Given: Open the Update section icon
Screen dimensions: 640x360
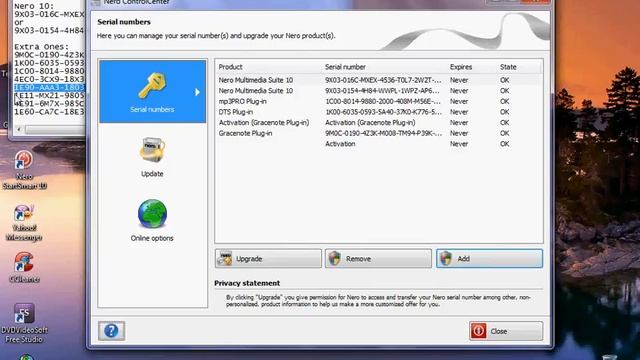Looking at the screenshot, I should tap(152, 150).
